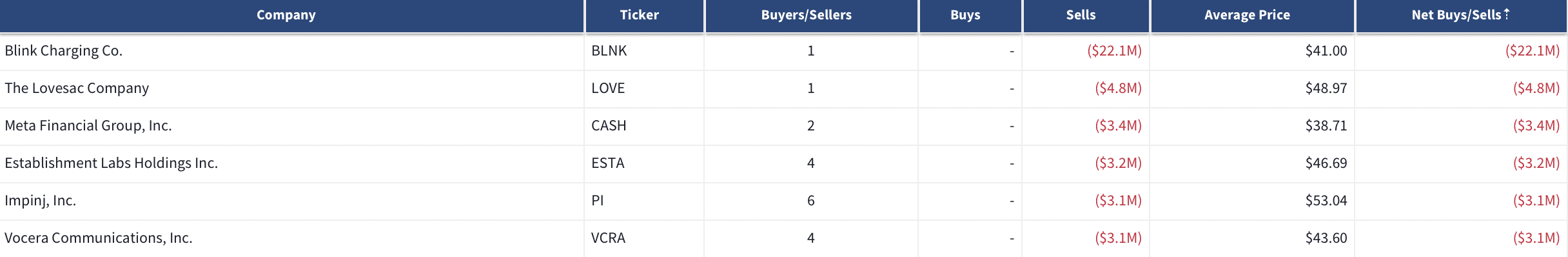Click the ESTA ticker symbol
This screenshot has height=257, width=1568.
(x=608, y=163)
